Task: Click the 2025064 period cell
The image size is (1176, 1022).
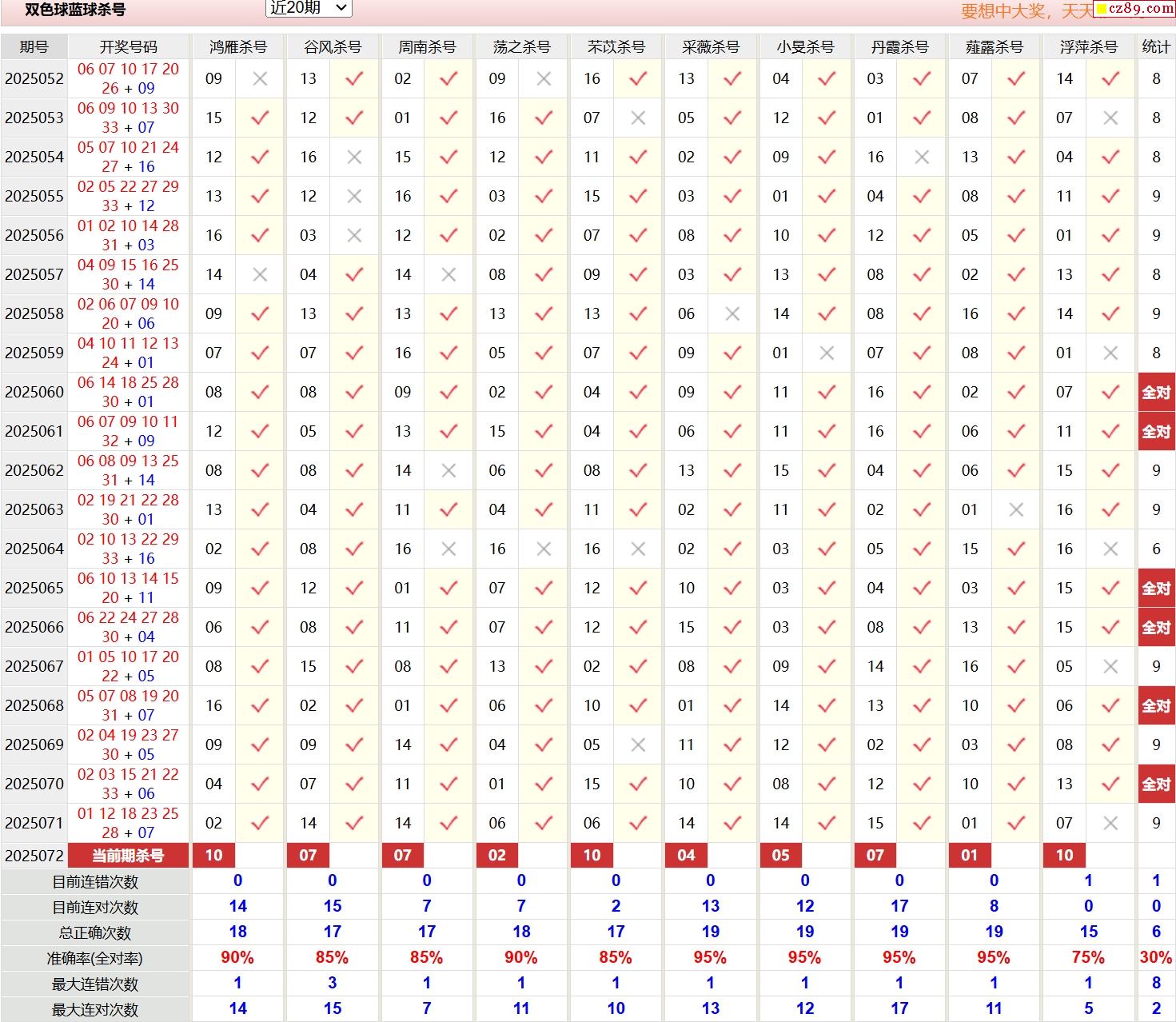Action: 34,549
